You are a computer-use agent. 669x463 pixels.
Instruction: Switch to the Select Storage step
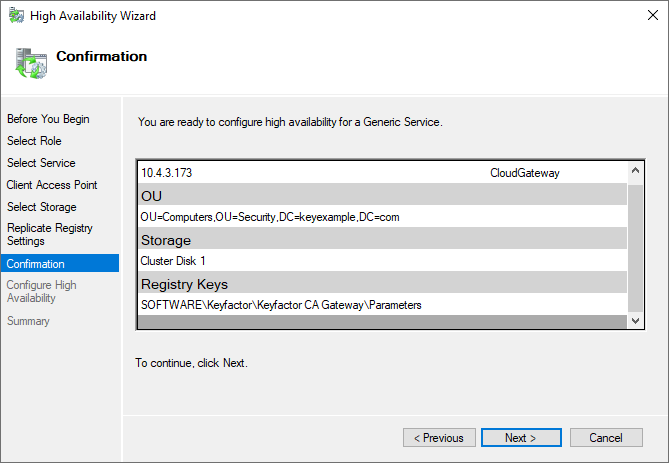pos(41,207)
